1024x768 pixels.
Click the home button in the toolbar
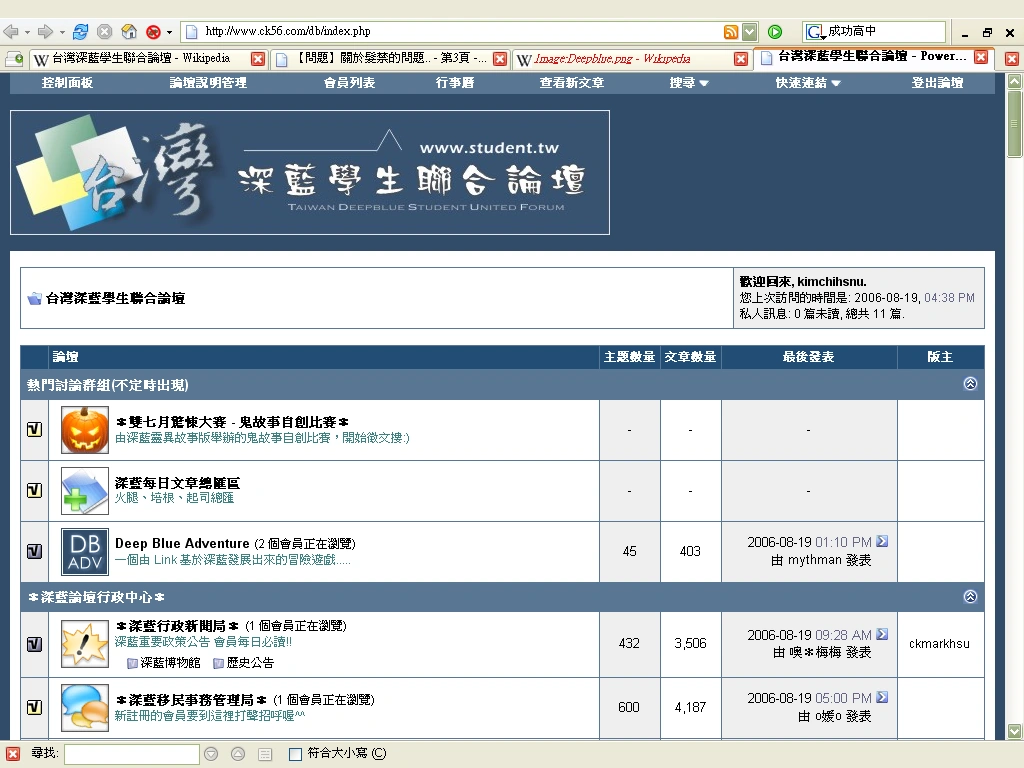pos(128,32)
